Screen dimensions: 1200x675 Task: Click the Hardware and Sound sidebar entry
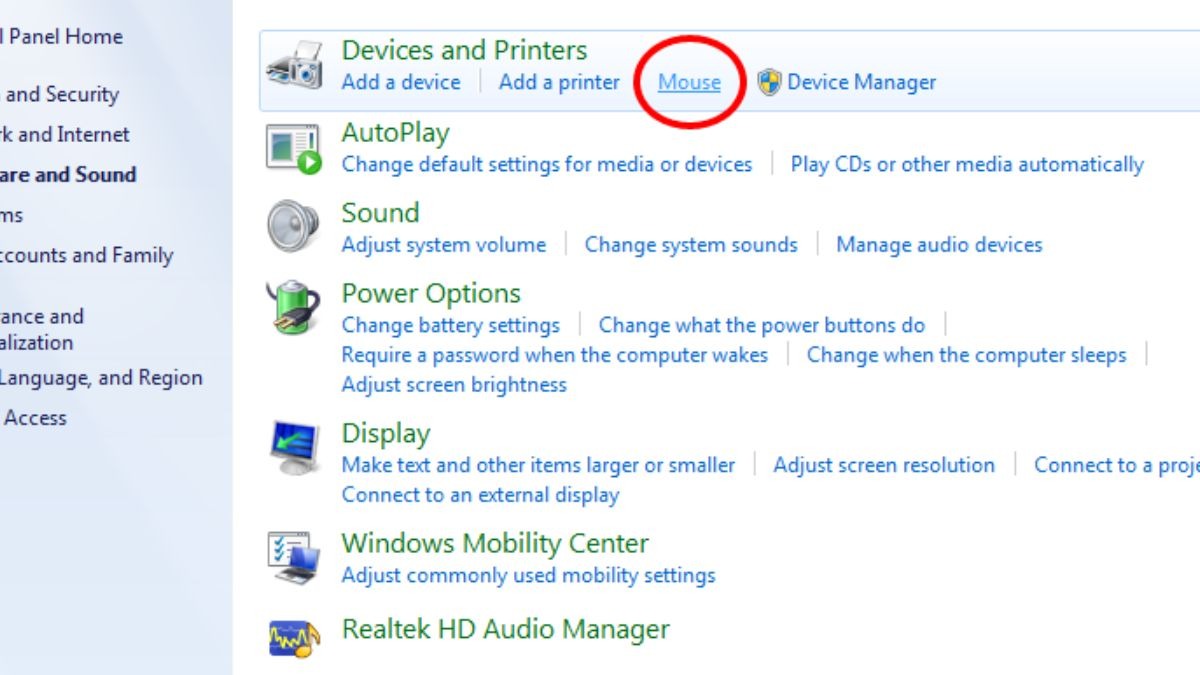68,175
